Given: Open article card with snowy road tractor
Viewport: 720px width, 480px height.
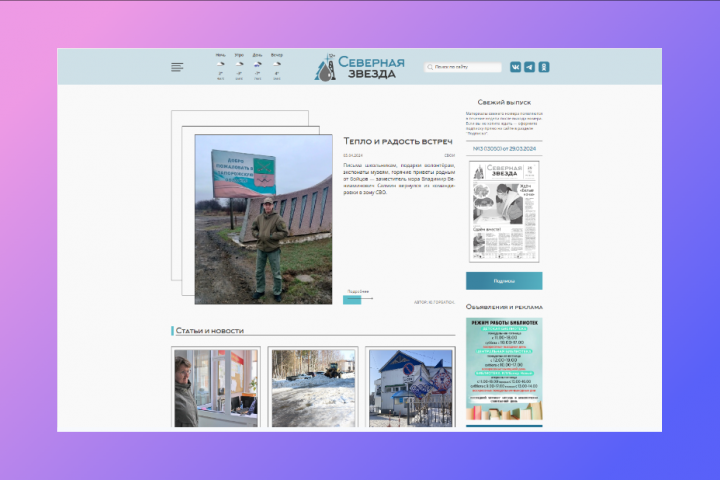Looking at the screenshot, I should (313, 388).
